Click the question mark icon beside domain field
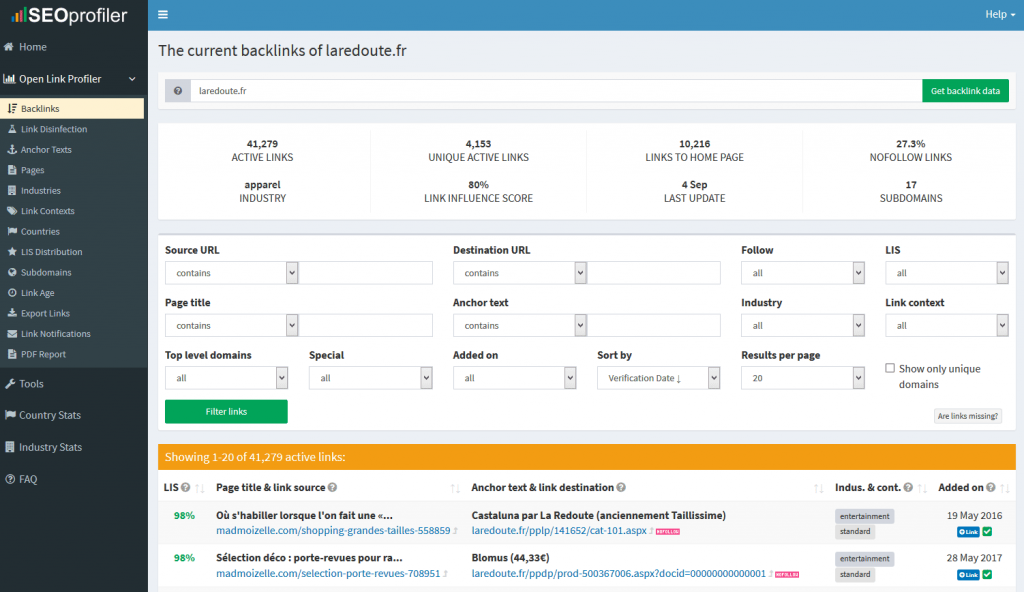Screen dimensions: 1024x592 pyautogui.click(x=178, y=91)
